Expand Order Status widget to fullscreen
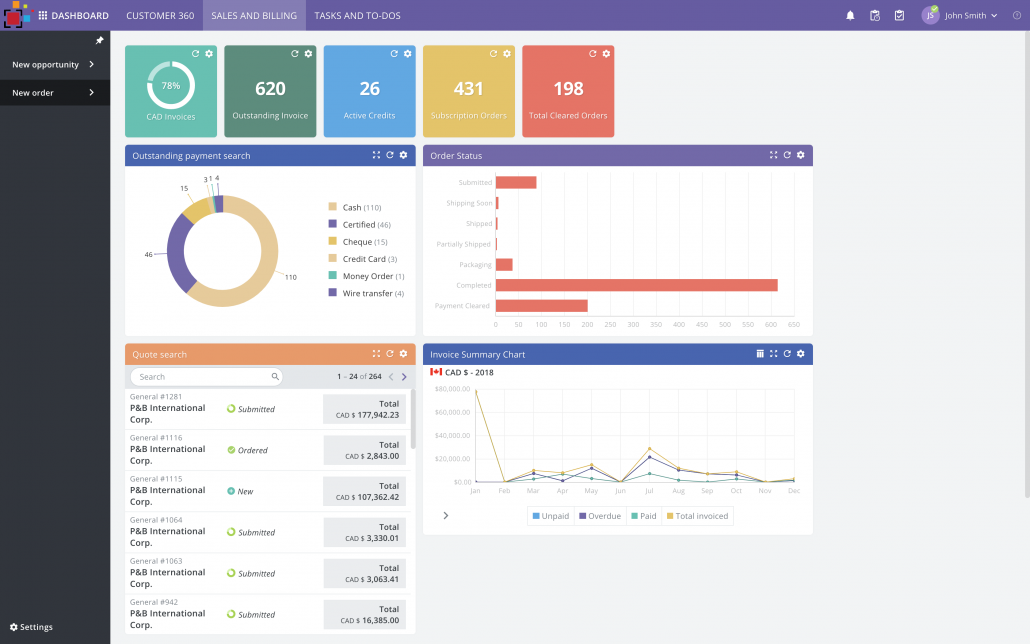The image size is (1030, 644). tap(773, 155)
